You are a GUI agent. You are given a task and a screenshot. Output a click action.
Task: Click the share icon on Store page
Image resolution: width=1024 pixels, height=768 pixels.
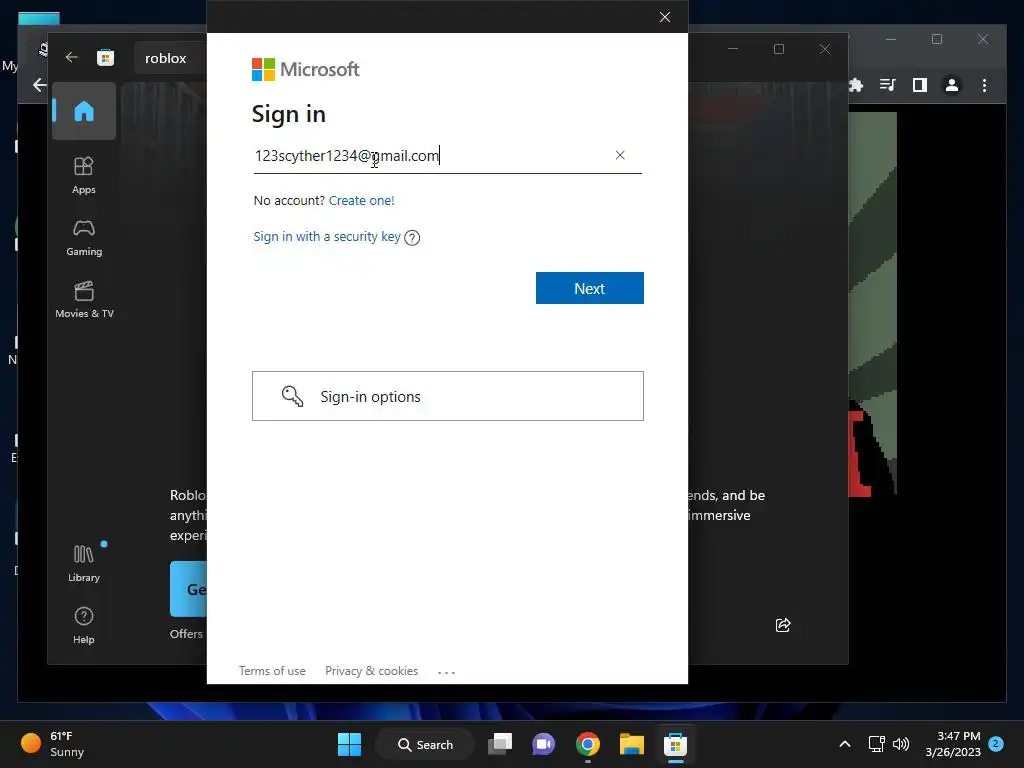[783, 625]
